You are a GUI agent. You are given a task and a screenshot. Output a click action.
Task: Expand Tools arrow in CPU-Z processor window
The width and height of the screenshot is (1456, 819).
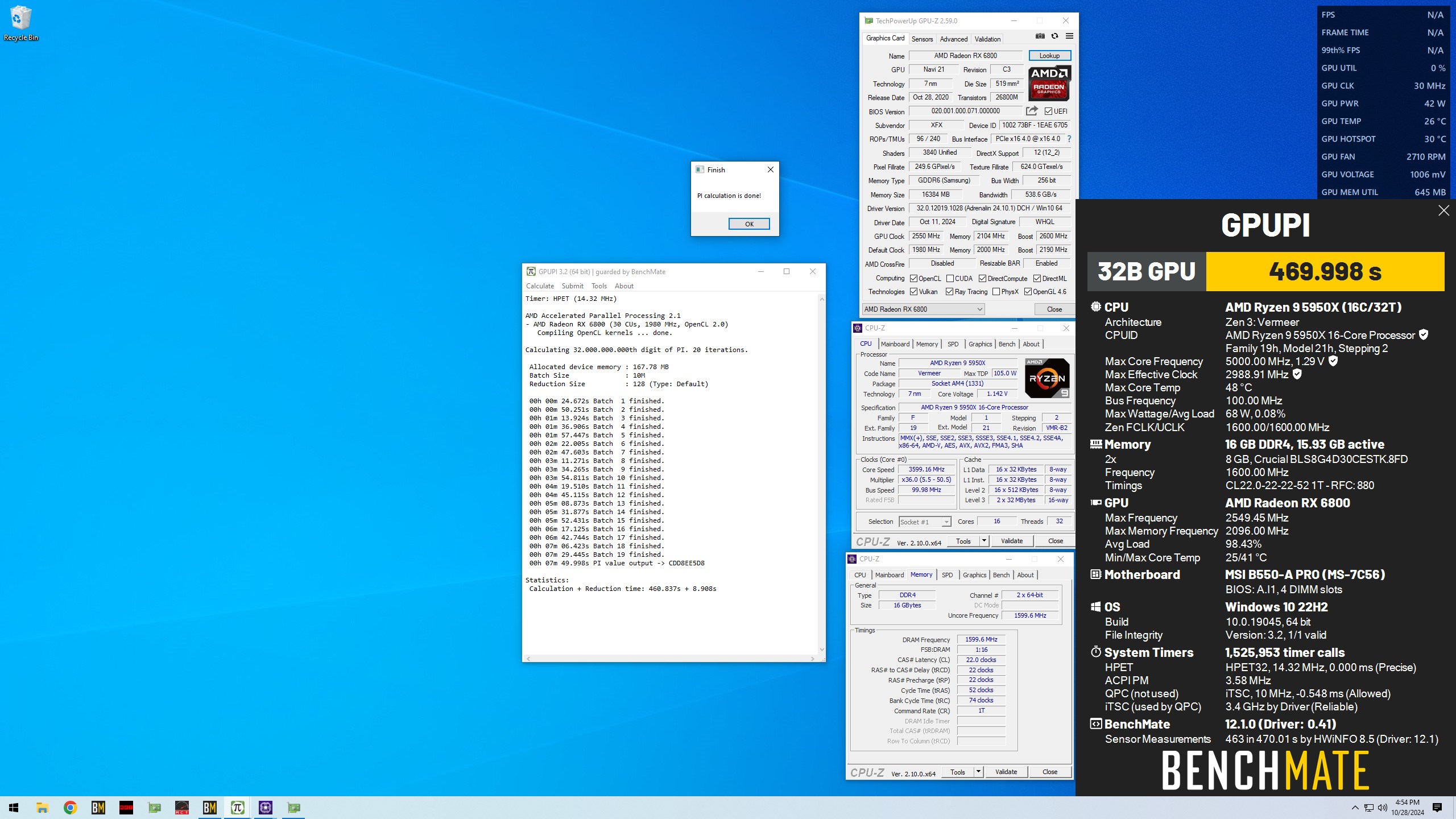[984, 541]
